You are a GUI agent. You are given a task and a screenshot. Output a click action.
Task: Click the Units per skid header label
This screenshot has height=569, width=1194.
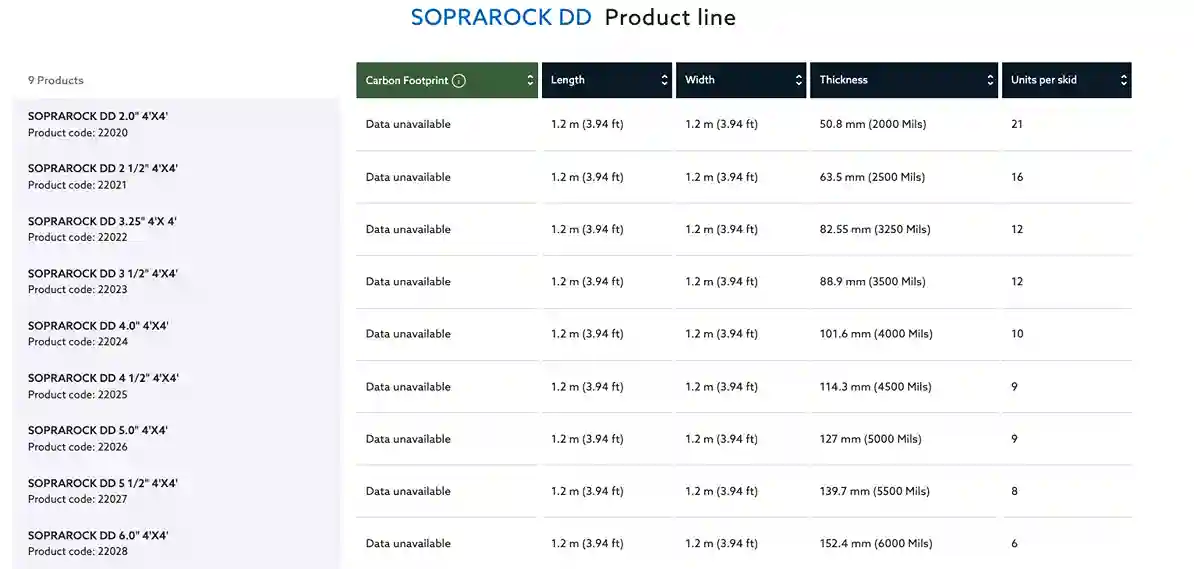[1044, 80]
